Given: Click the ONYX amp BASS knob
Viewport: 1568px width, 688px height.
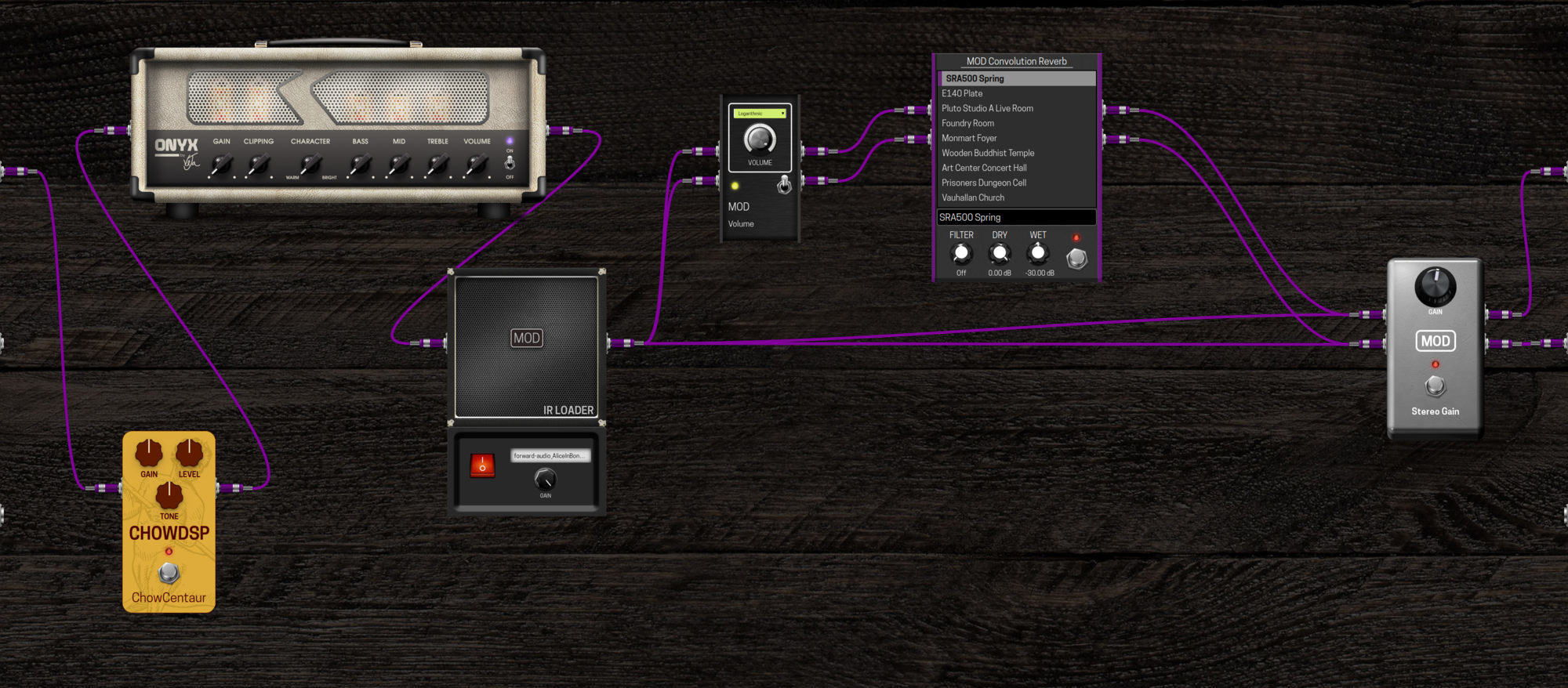Looking at the screenshot, I should click(x=360, y=165).
